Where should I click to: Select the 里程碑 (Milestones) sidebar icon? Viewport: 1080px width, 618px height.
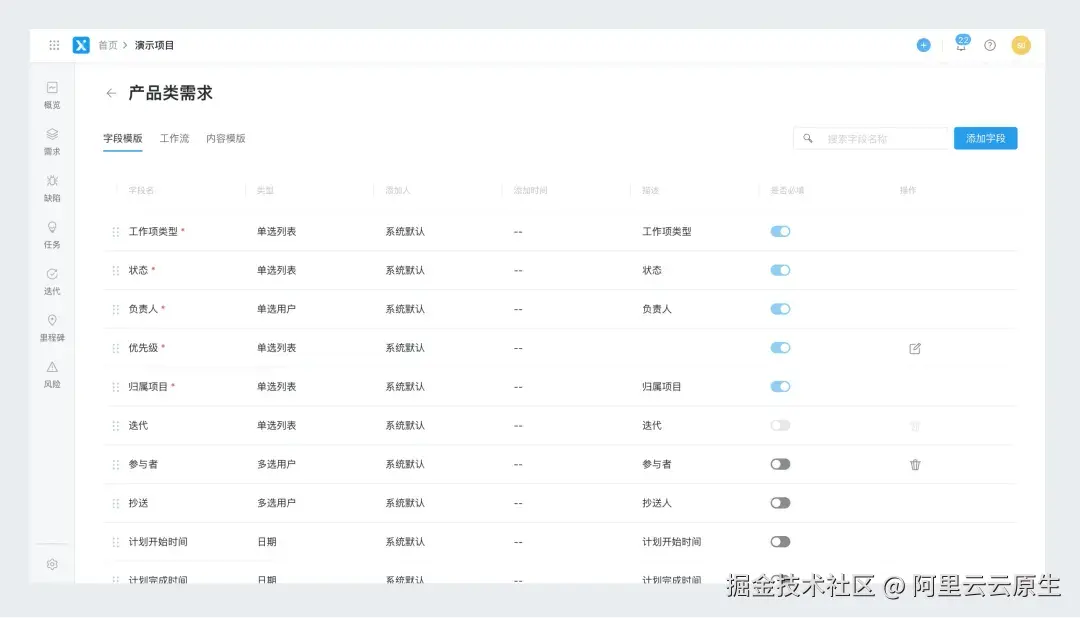pos(51,327)
